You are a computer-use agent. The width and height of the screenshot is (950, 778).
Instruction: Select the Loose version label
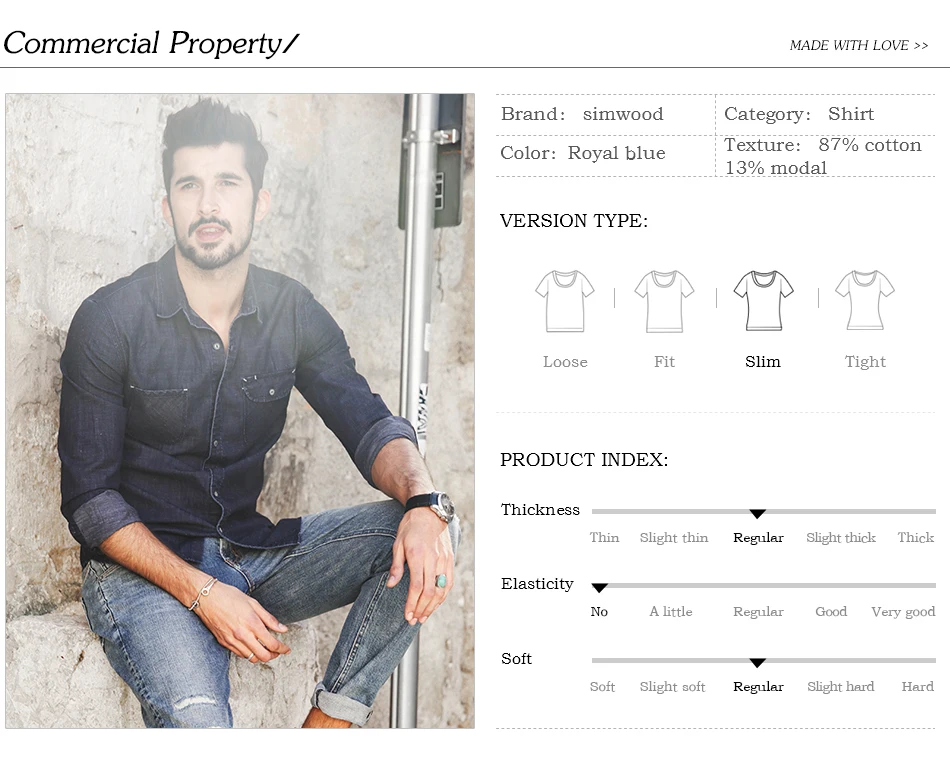565,362
